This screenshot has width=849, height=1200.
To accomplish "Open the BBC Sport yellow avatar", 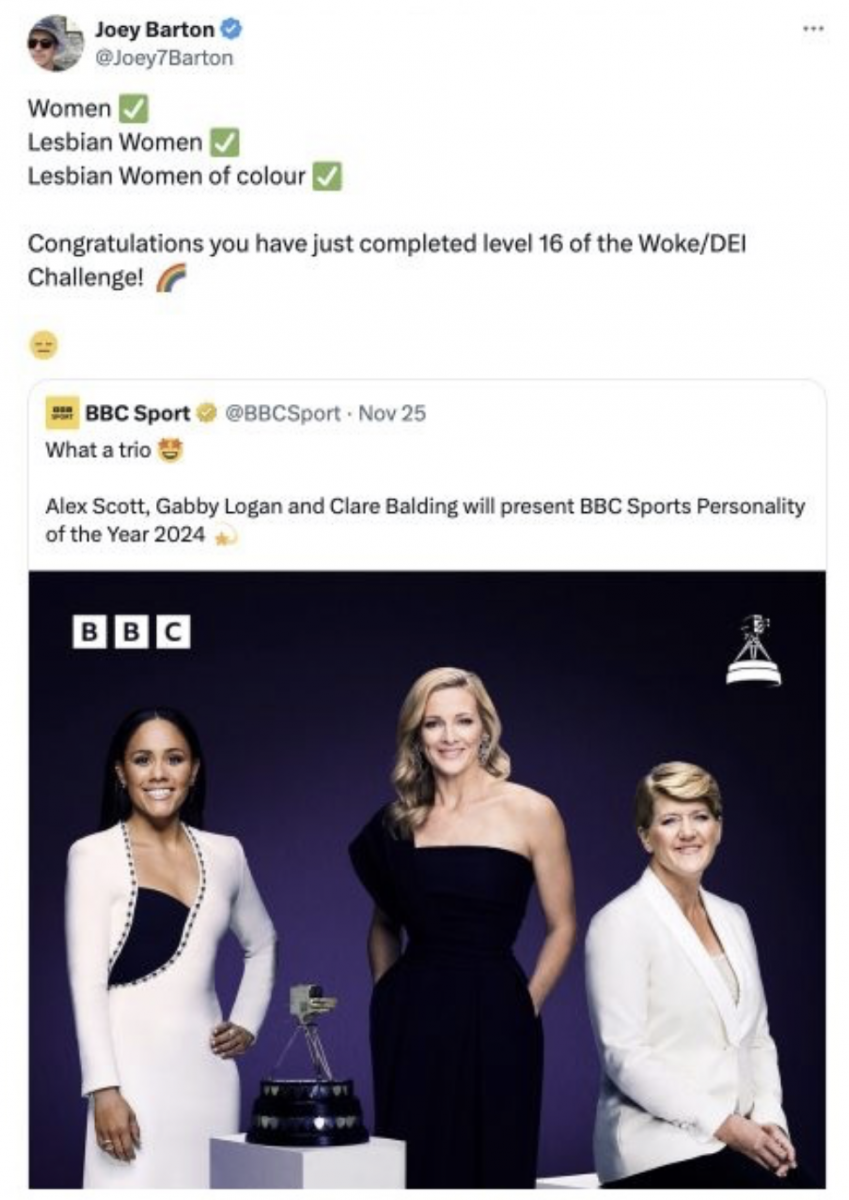I will (62, 413).
